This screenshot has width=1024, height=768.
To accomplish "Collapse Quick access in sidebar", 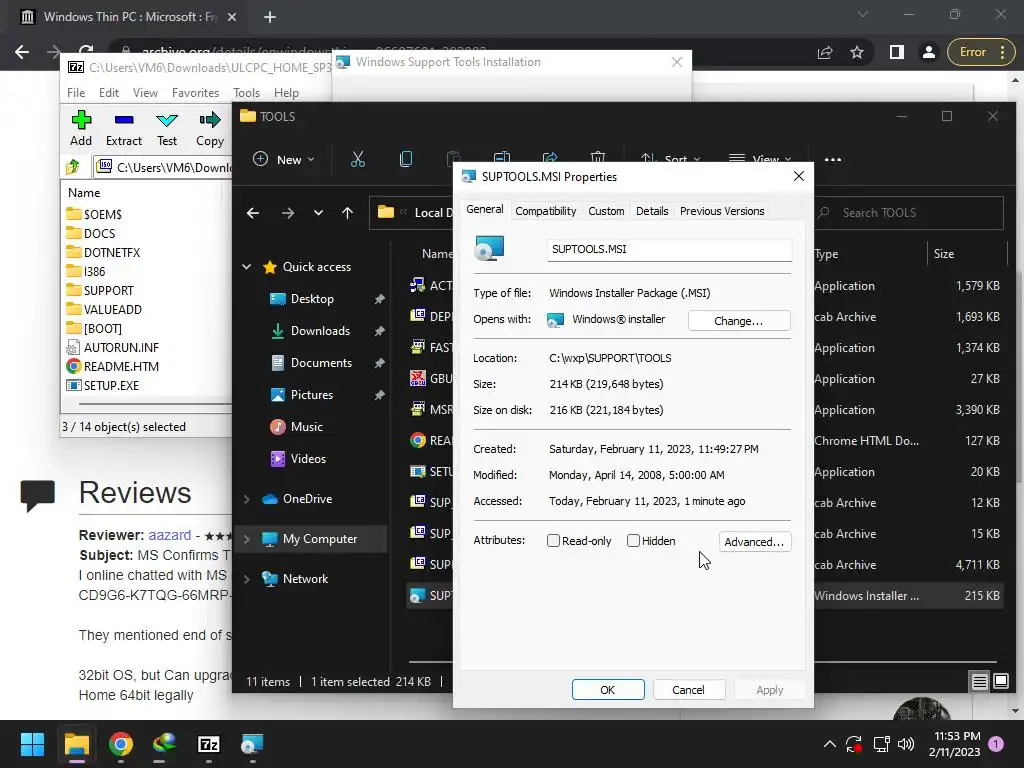I will coord(247,266).
